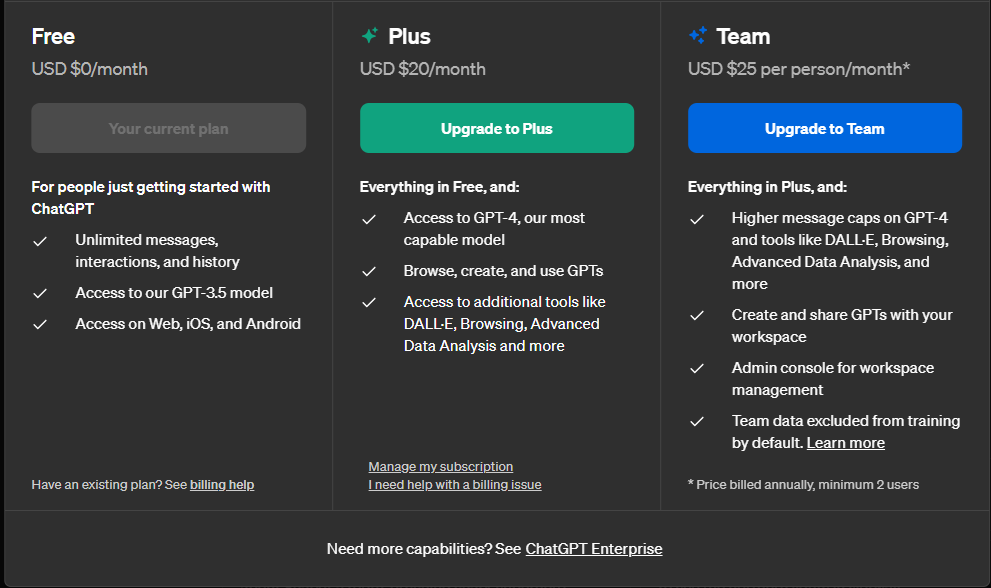
Task: Click checkmark beside Higher message caps feature
Action: [696, 219]
